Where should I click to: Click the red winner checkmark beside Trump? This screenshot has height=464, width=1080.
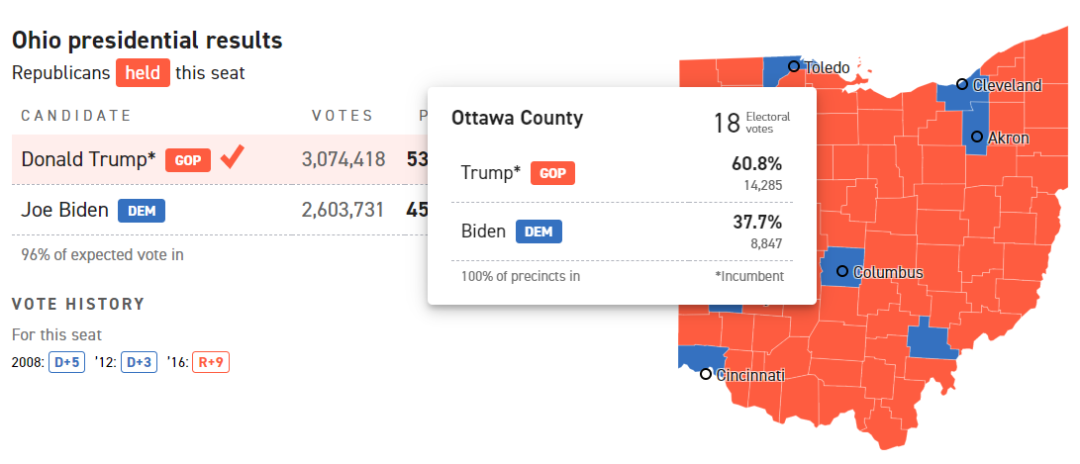232,157
